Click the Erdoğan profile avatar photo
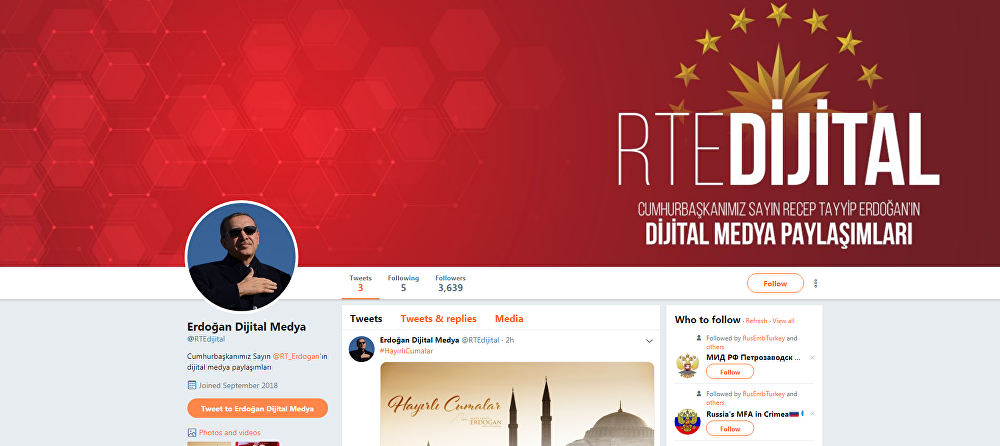The width and height of the screenshot is (1000, 446). [242, 257]
